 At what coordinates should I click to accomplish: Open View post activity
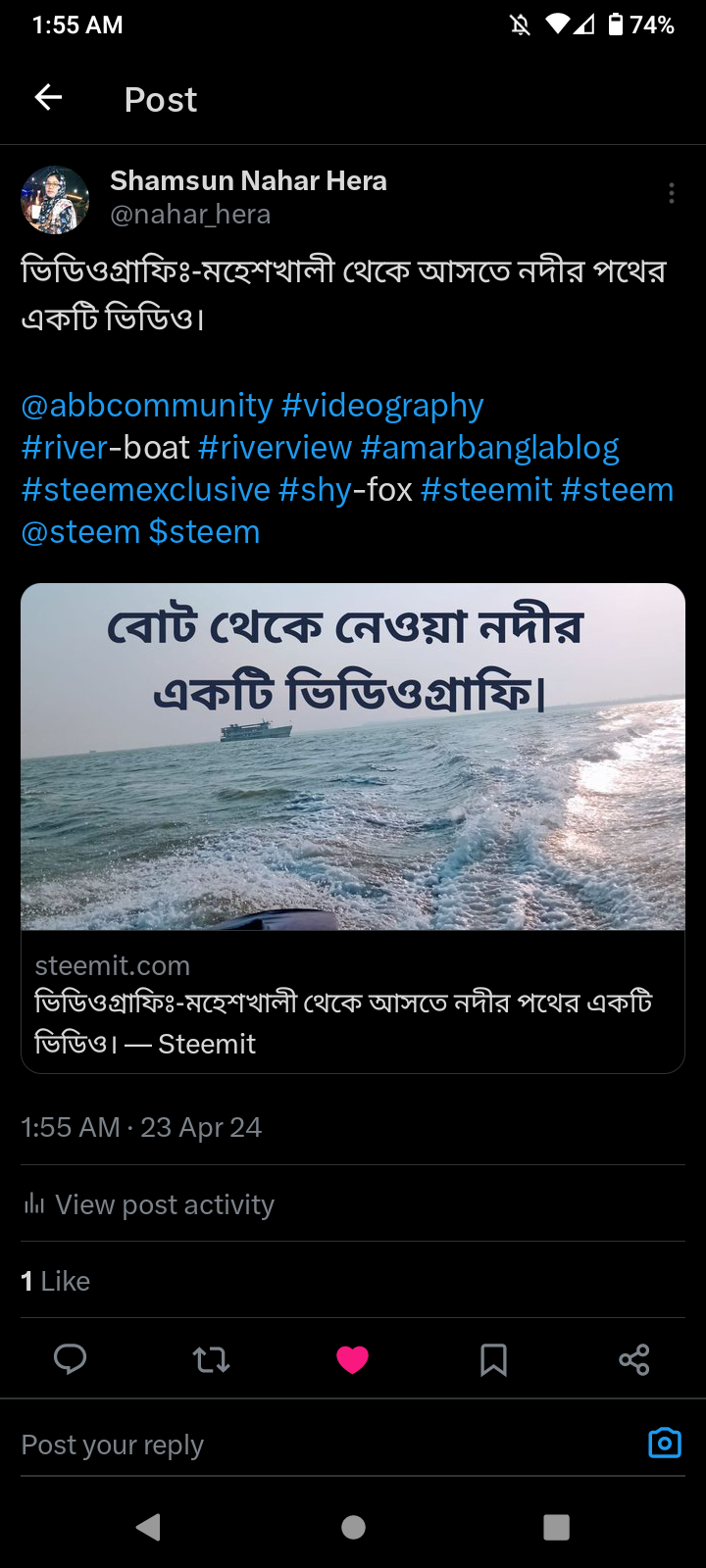[x=164, y=1204]
